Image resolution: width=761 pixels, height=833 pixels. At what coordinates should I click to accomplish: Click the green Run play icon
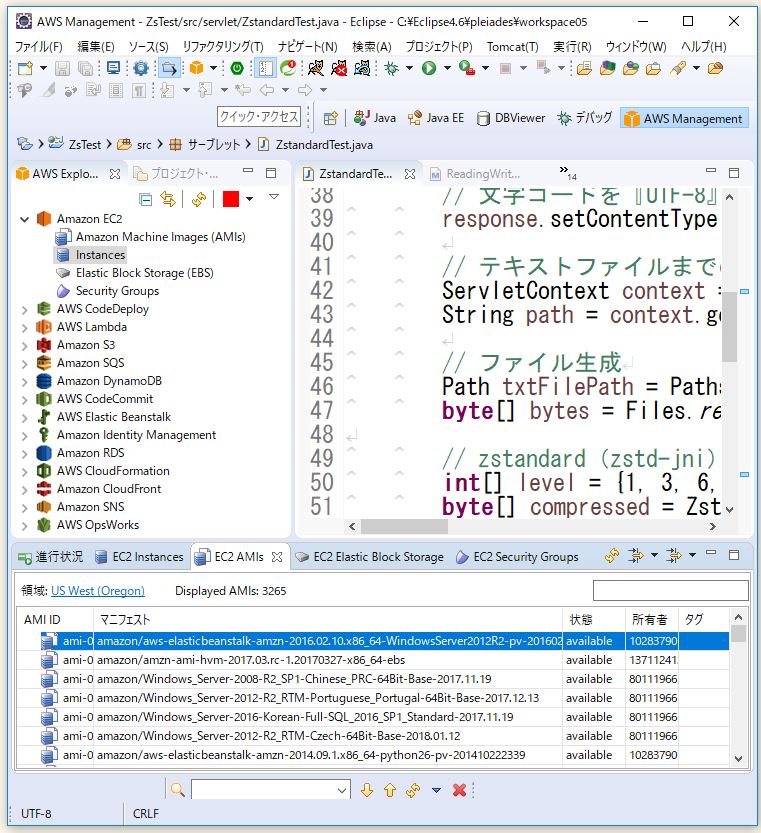point(429,68)
